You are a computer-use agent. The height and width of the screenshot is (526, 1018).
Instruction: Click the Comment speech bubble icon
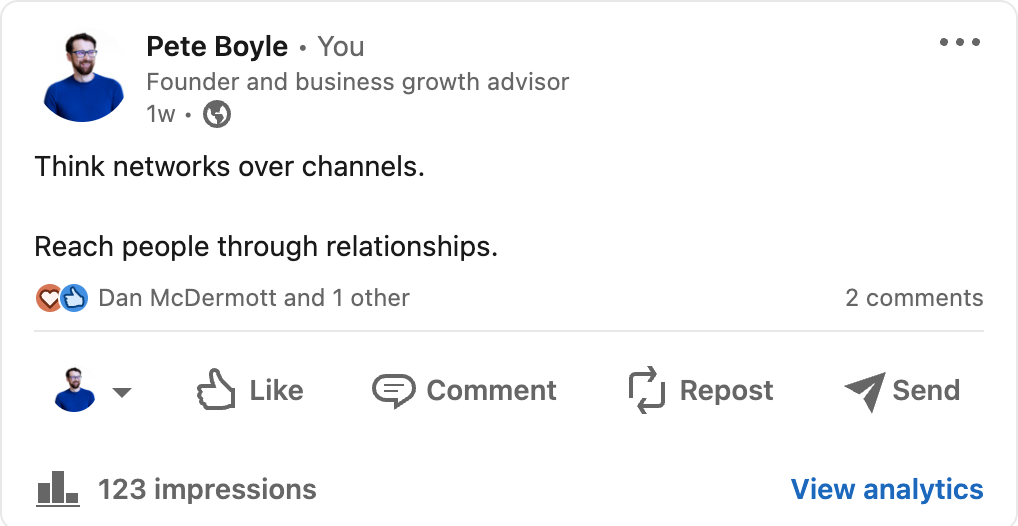click(393, 390)
